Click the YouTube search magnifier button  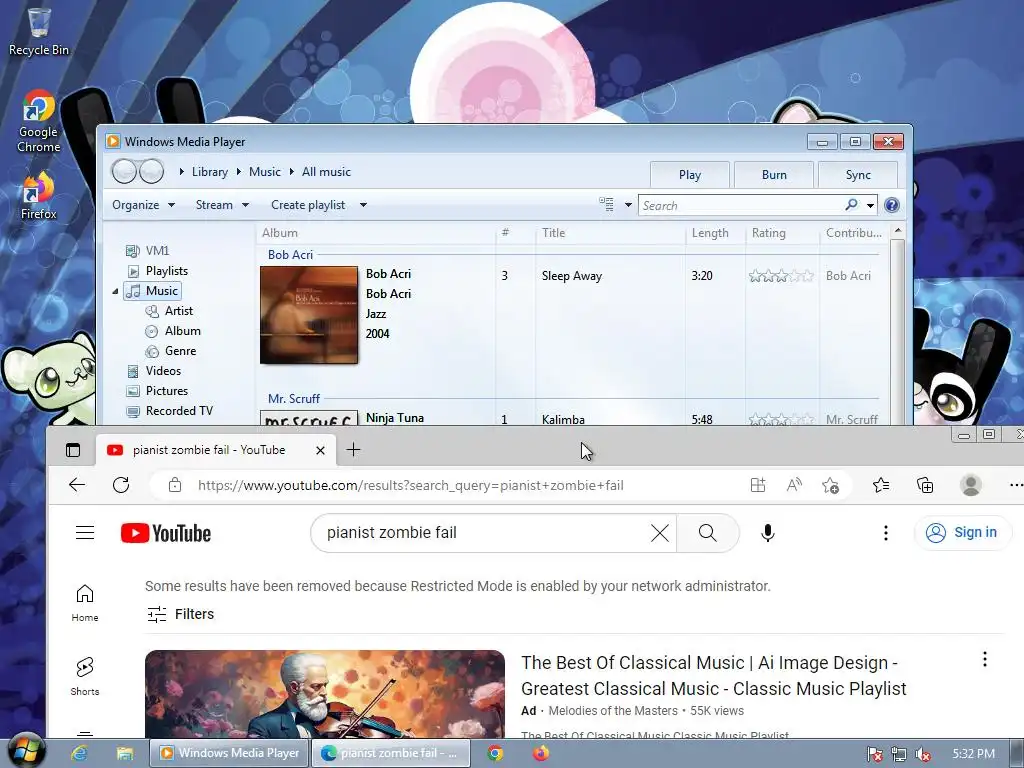(x=708, y=533)
